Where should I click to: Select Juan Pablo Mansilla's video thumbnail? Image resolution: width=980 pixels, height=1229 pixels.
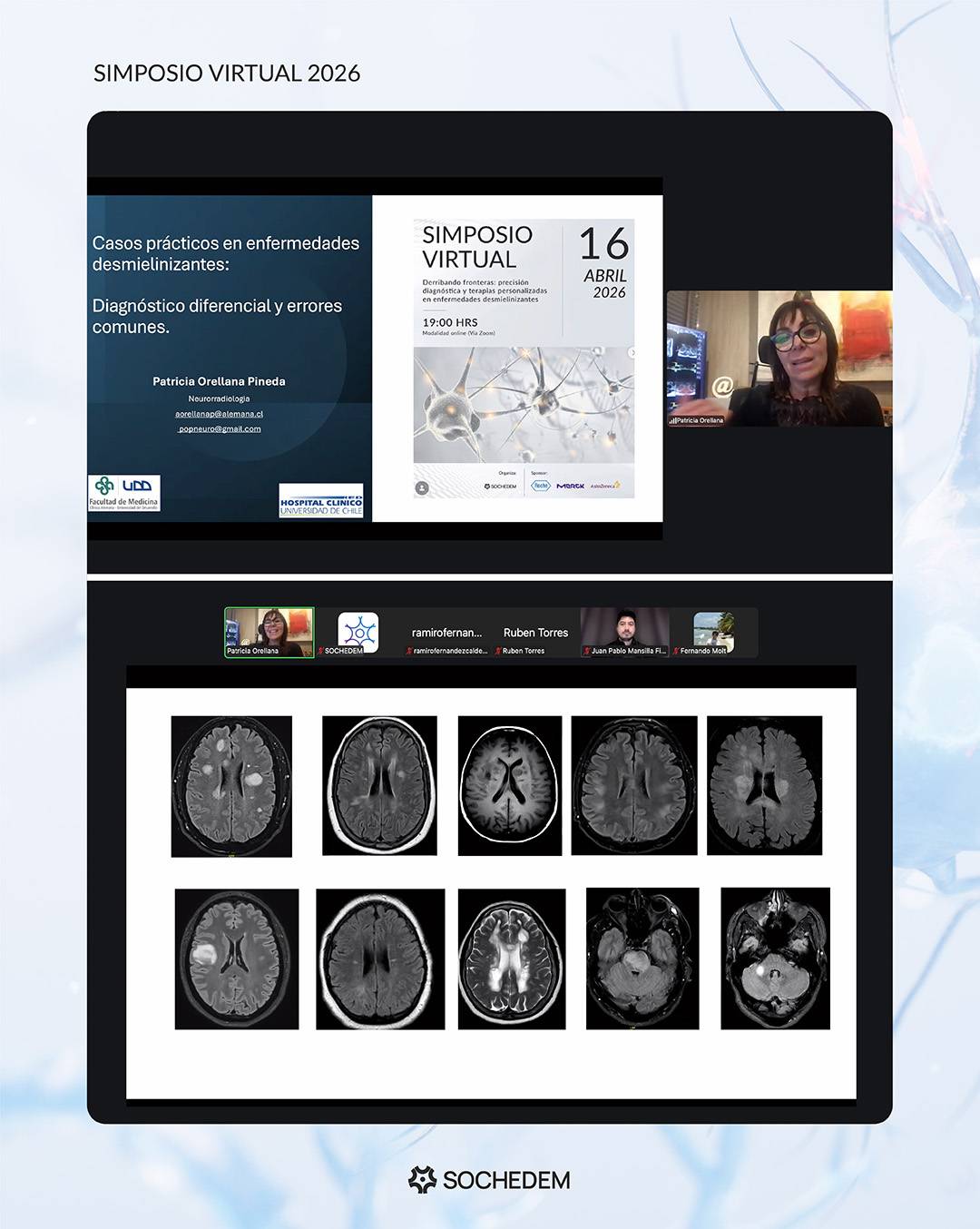624,630
